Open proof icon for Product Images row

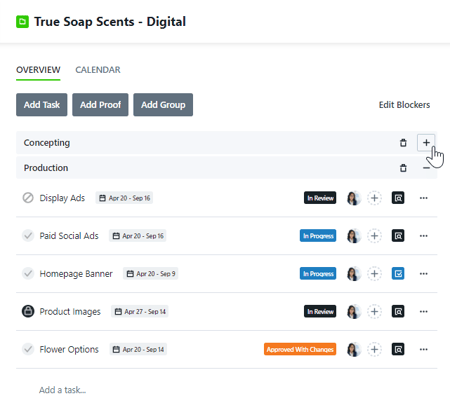point(398,312)
